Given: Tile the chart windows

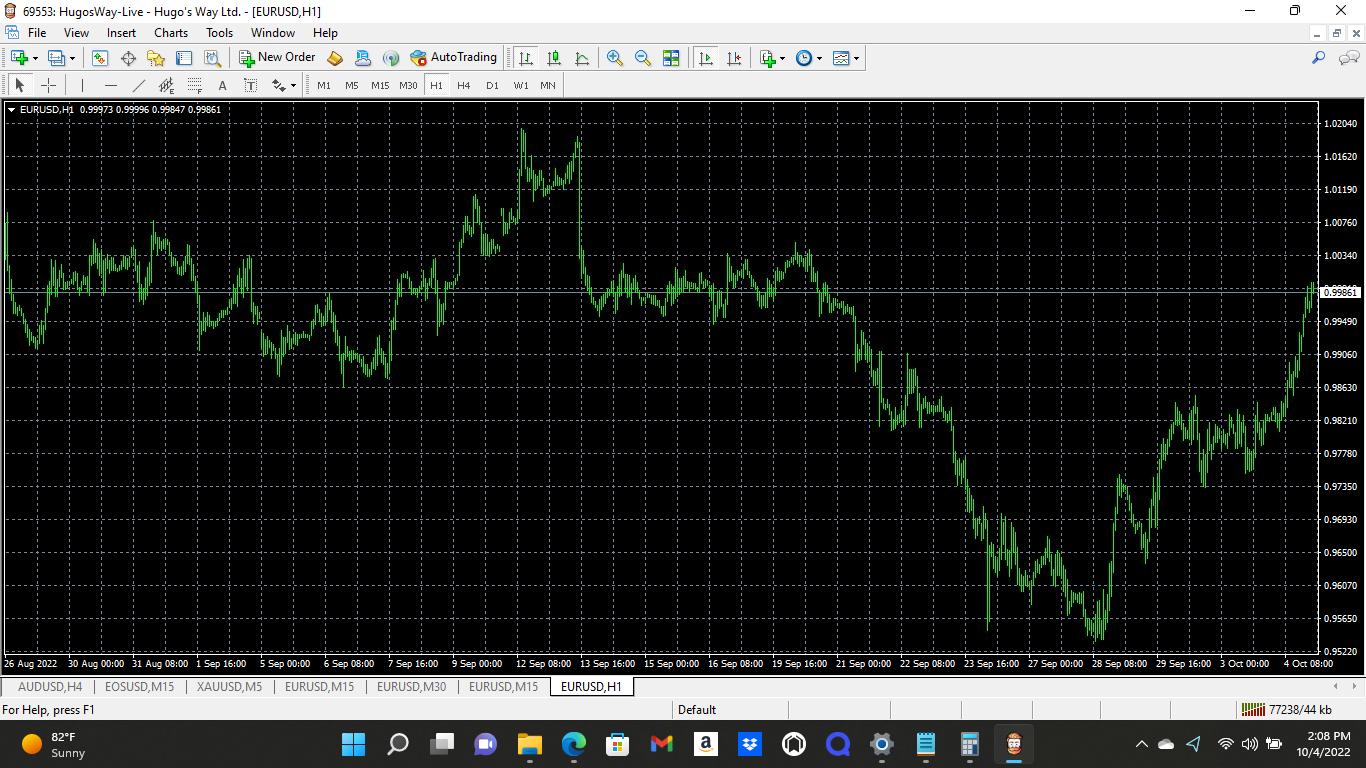Looking at the screenshot, I should tap(671, 58).
